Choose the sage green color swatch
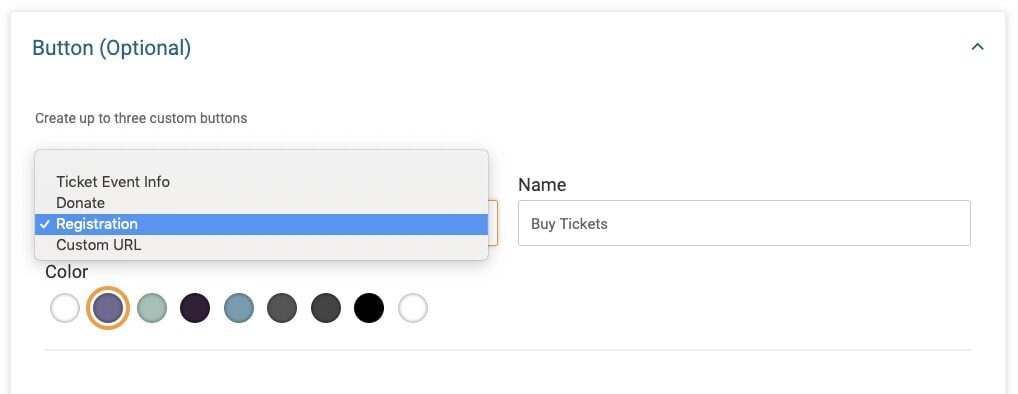Screen dimensions: 1018x394 point(152,308)
